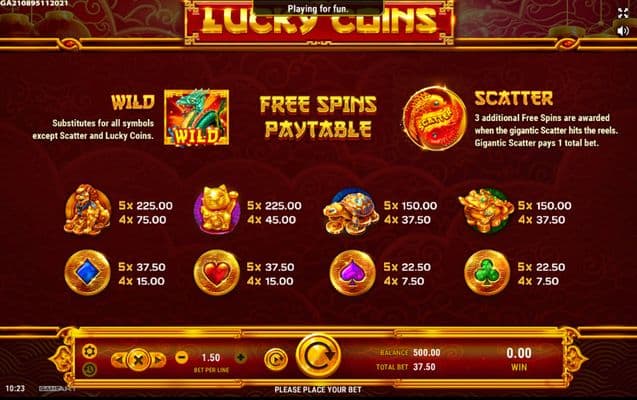Click the Lucky Coins title banner

pyautogui.click(x=319, y=21)
